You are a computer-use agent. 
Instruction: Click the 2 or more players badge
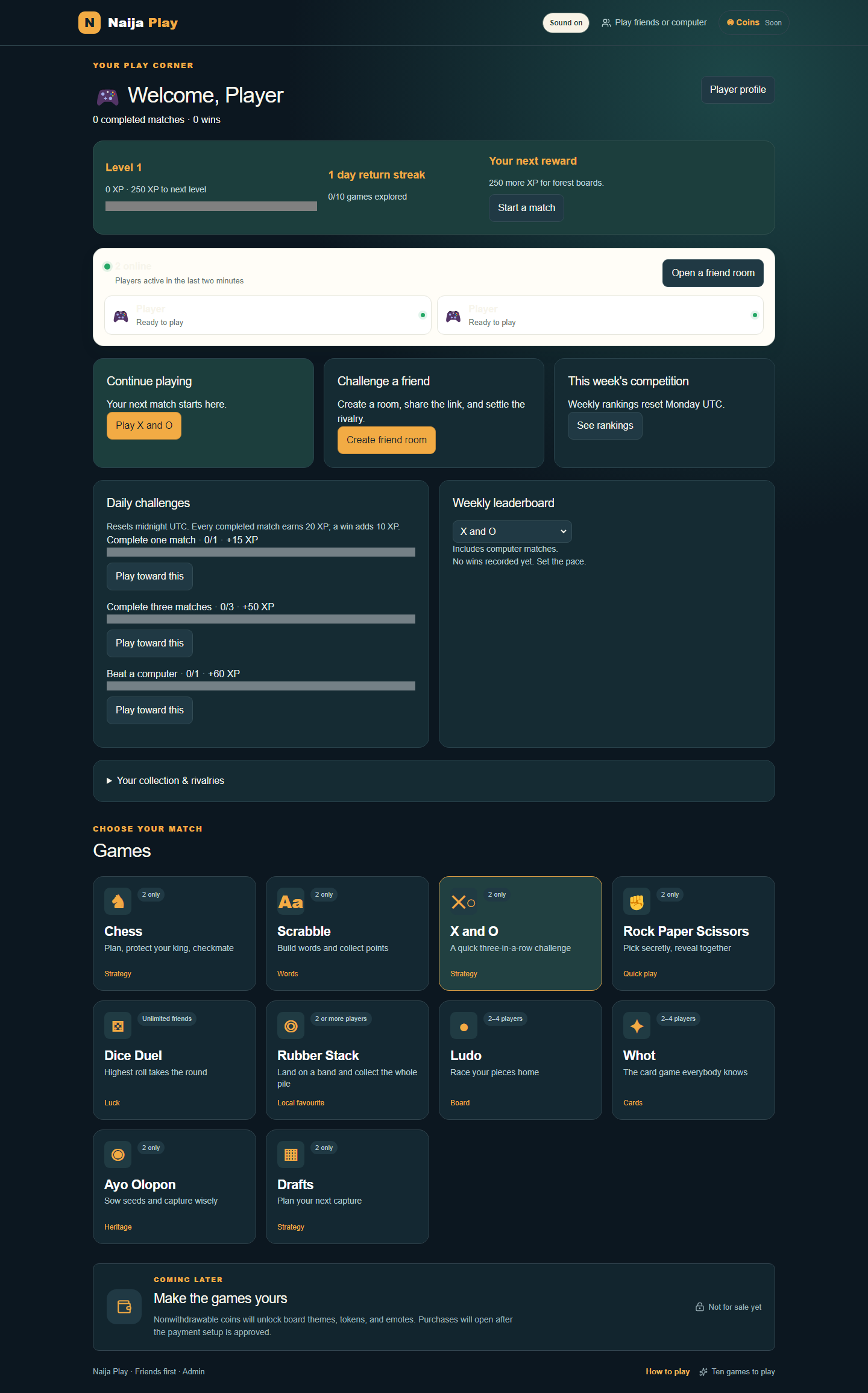point(341,1019)
